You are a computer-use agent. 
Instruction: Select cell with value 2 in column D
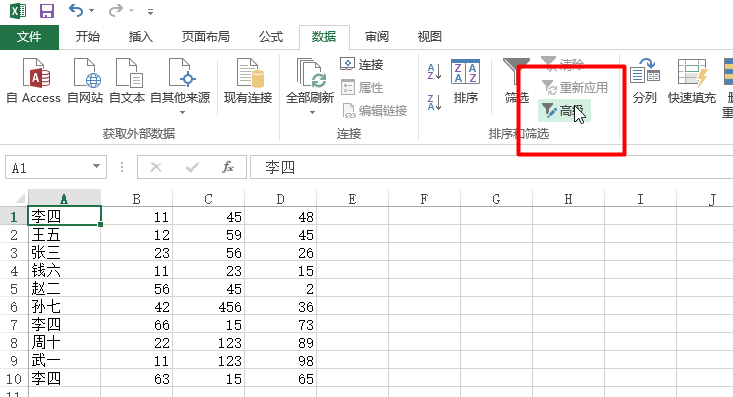pyautogui.click(x=280, y=289)
